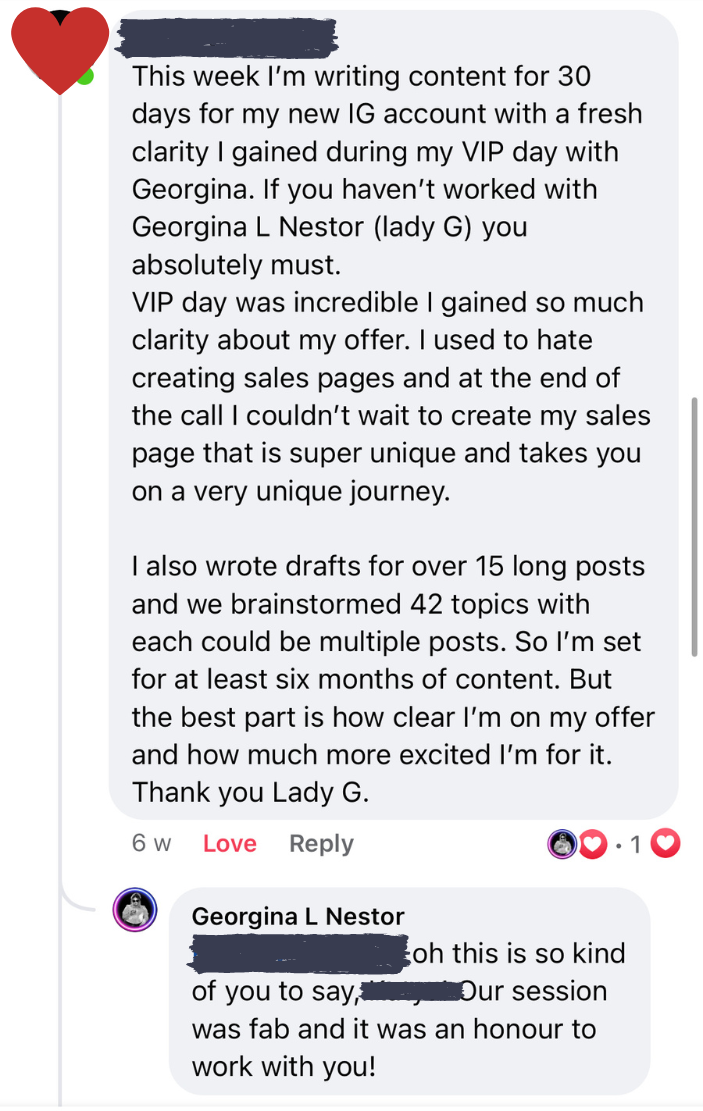
Task: Click the redacted name after 'of you to say,'
Action: [410, 991]
